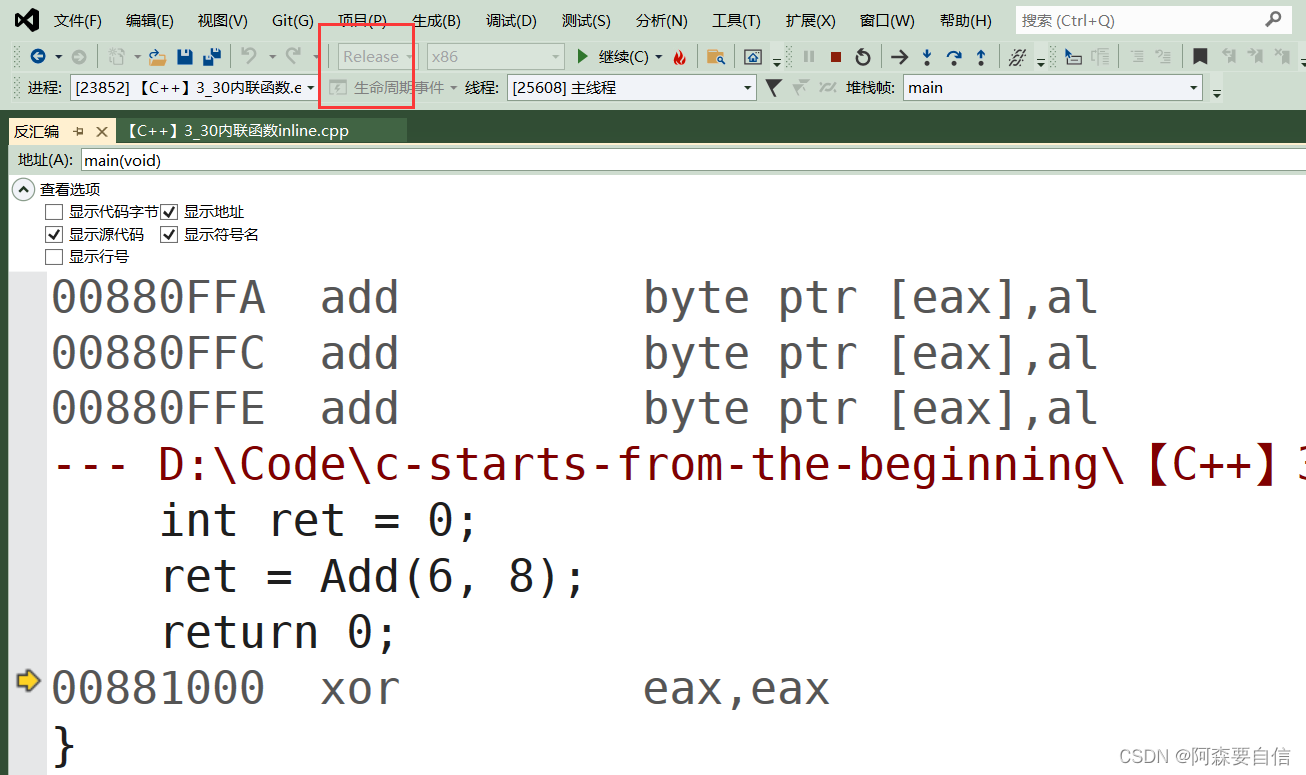This screenshot has width=1306, height=775.
Task: Click the green Continue play icon
Action: pyautogui.click(x=583, y=57)
